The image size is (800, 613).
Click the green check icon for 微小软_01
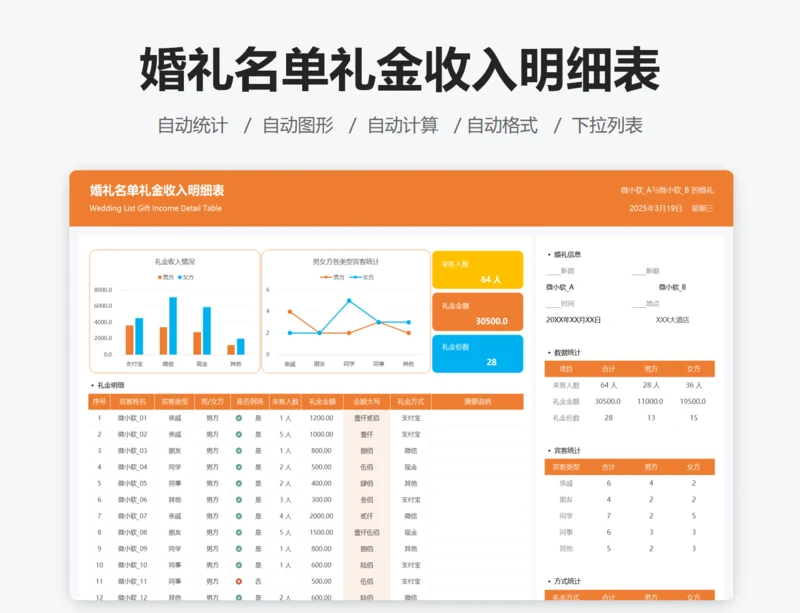click(239, 418)
